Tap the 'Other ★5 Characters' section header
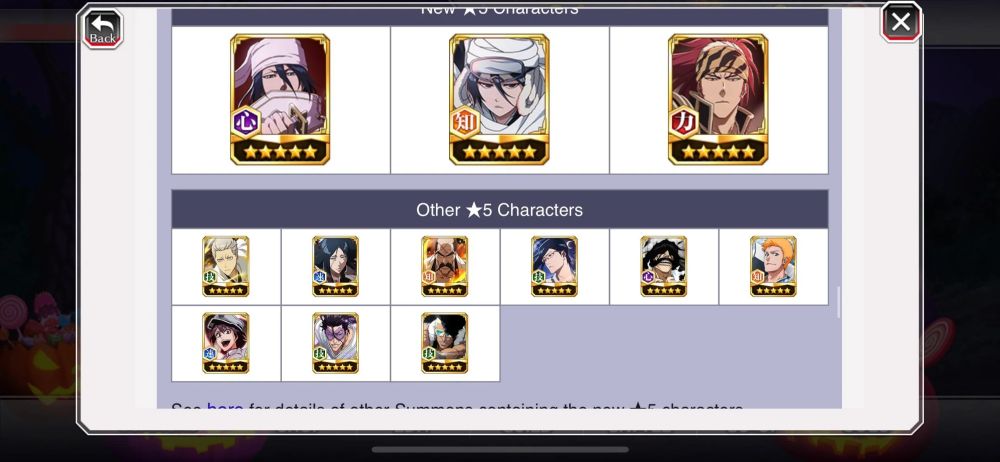This screenshot has width=1000, height=462. [499, 209]
